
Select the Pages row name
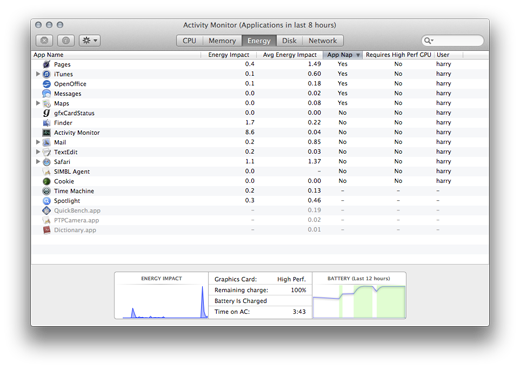[62, 64]
